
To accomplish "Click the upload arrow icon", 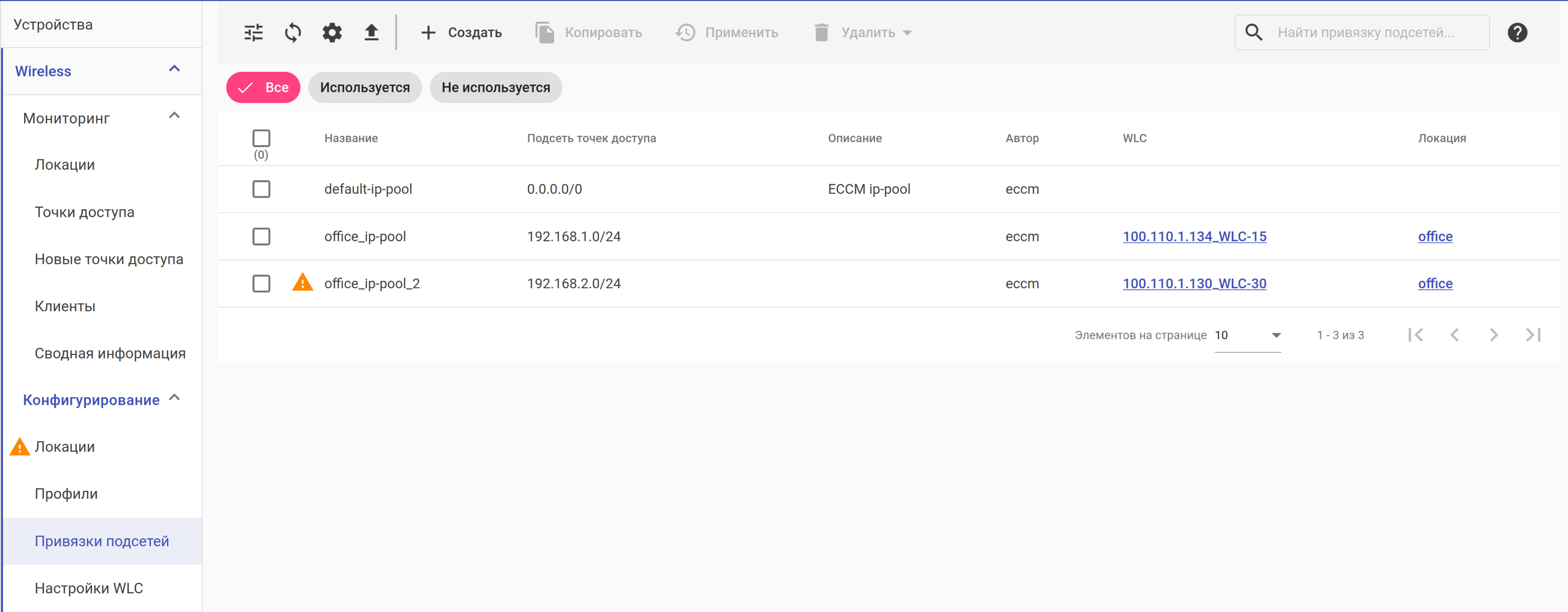I will click(371, 32).
